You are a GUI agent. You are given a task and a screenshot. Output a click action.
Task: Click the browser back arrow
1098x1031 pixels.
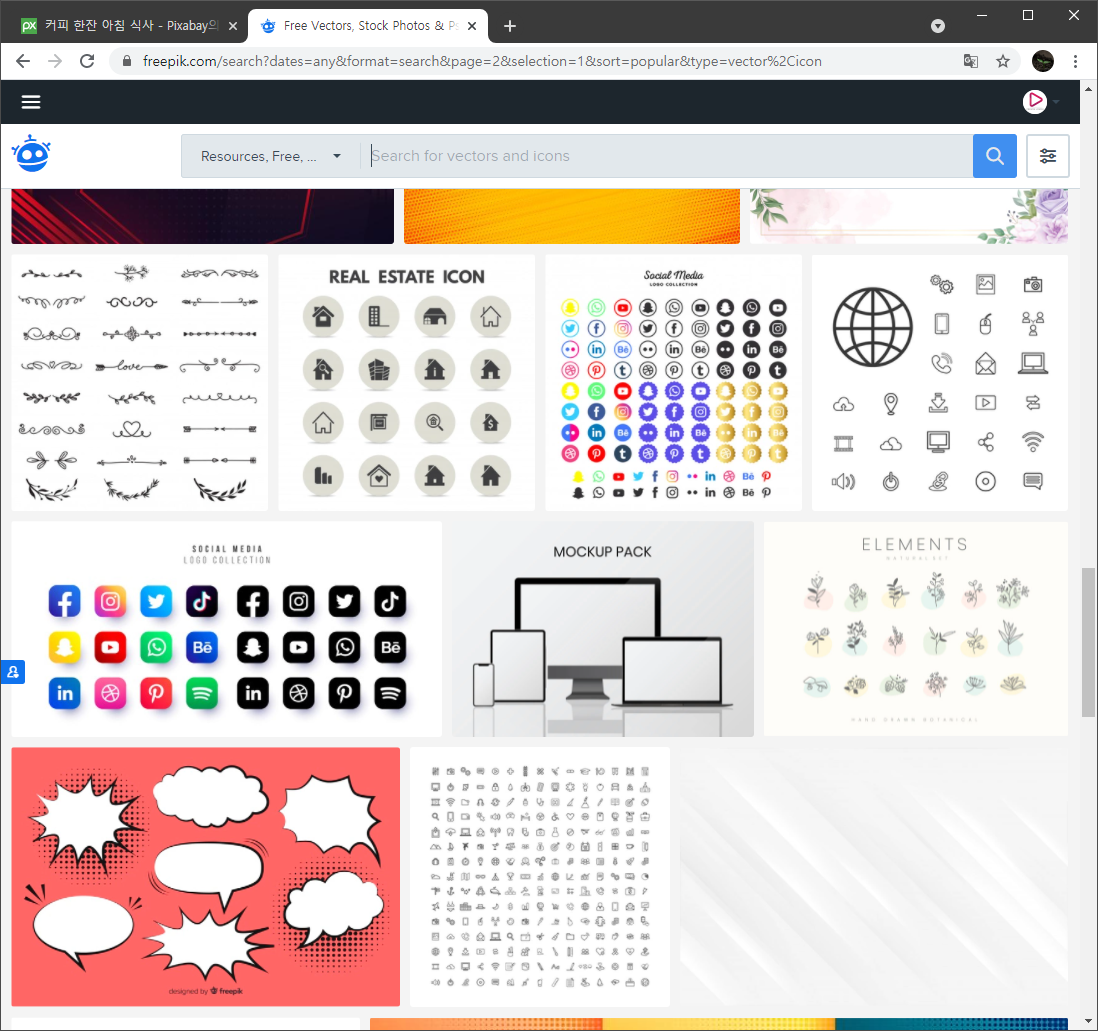click(23, 61)
